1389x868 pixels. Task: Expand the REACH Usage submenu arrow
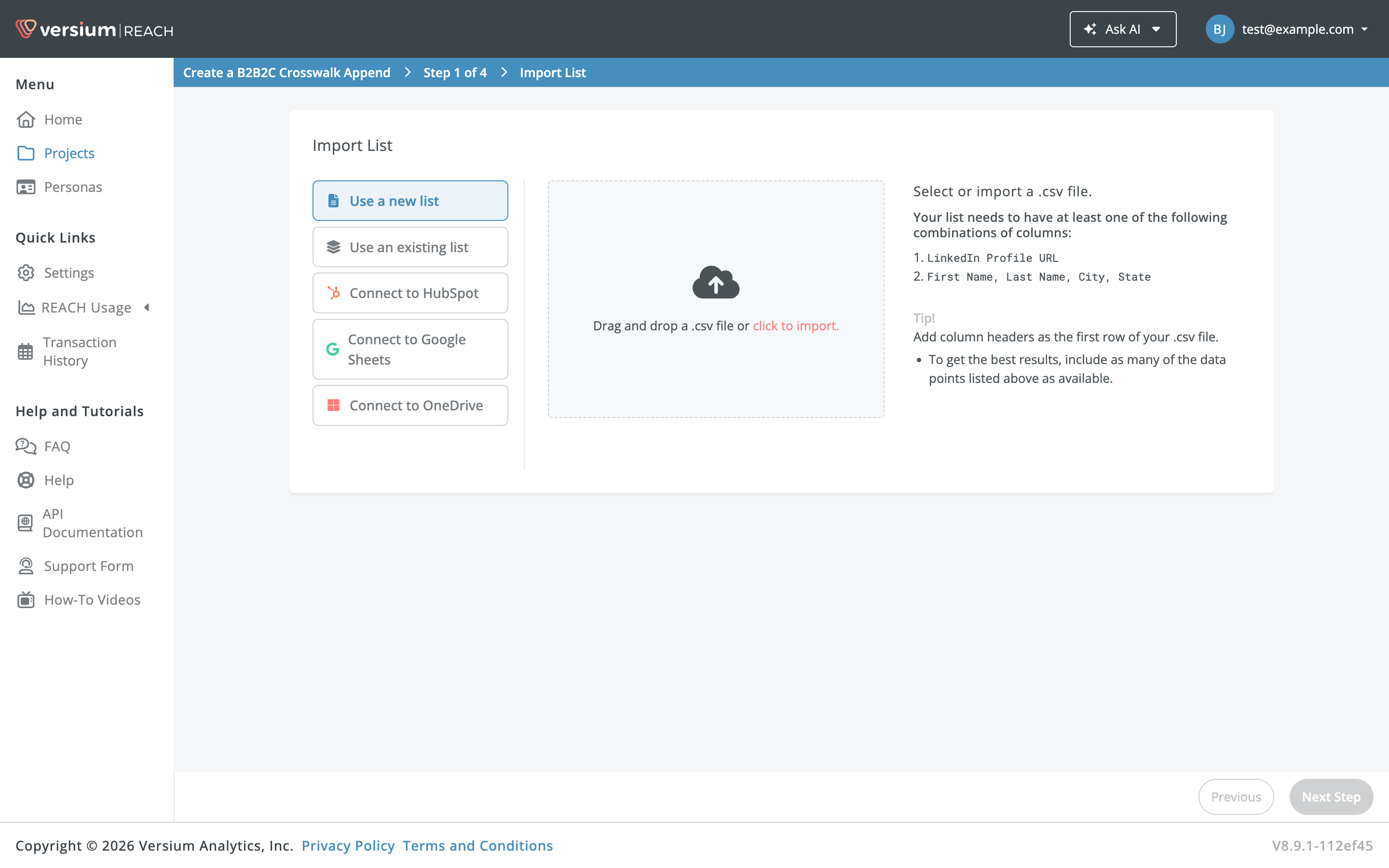(x=147, y=308)
